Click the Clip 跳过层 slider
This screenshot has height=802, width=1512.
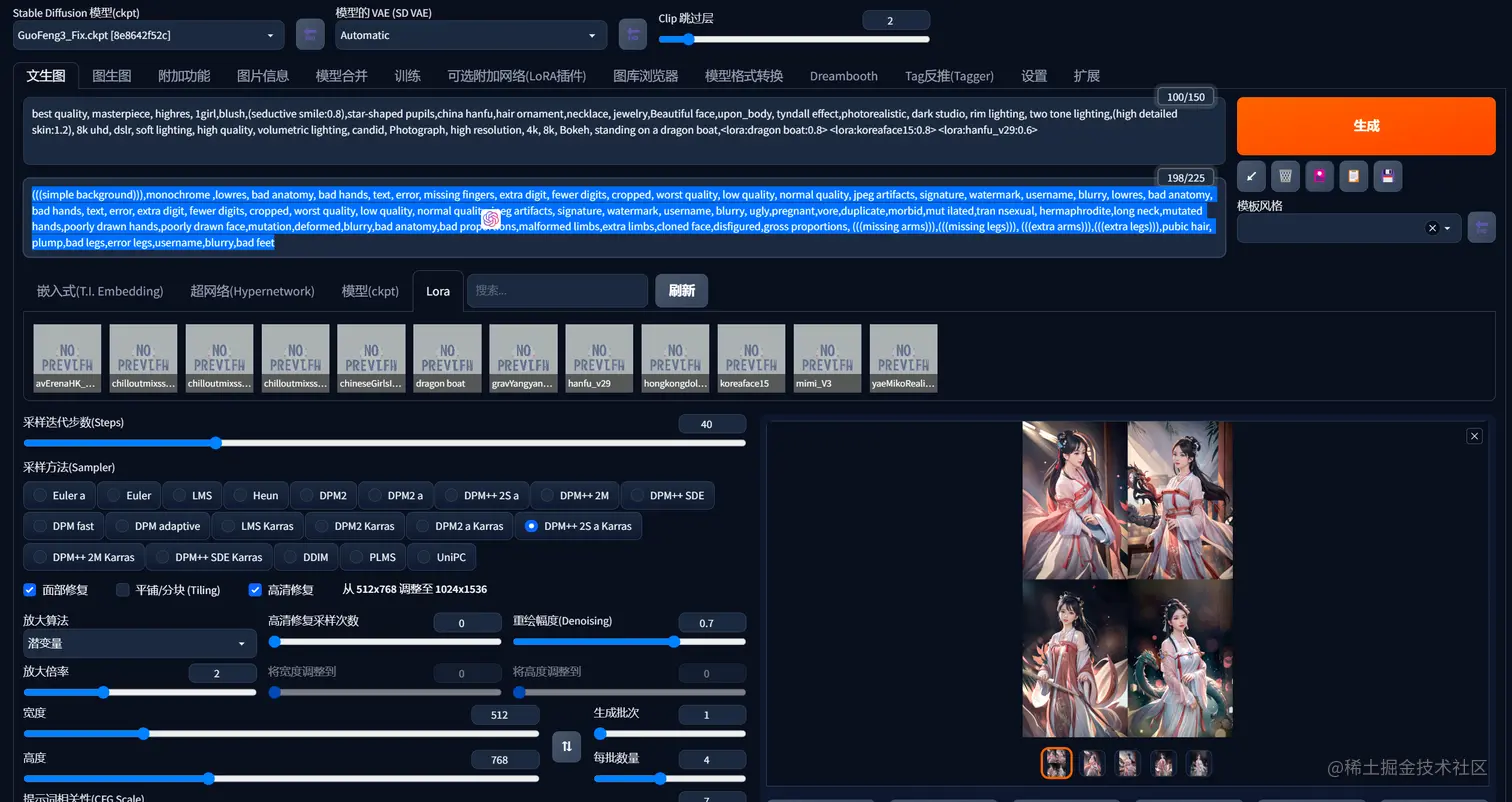793,39
